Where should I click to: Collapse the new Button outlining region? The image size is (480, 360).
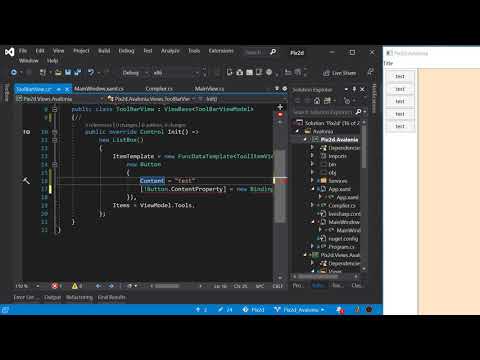55,164
